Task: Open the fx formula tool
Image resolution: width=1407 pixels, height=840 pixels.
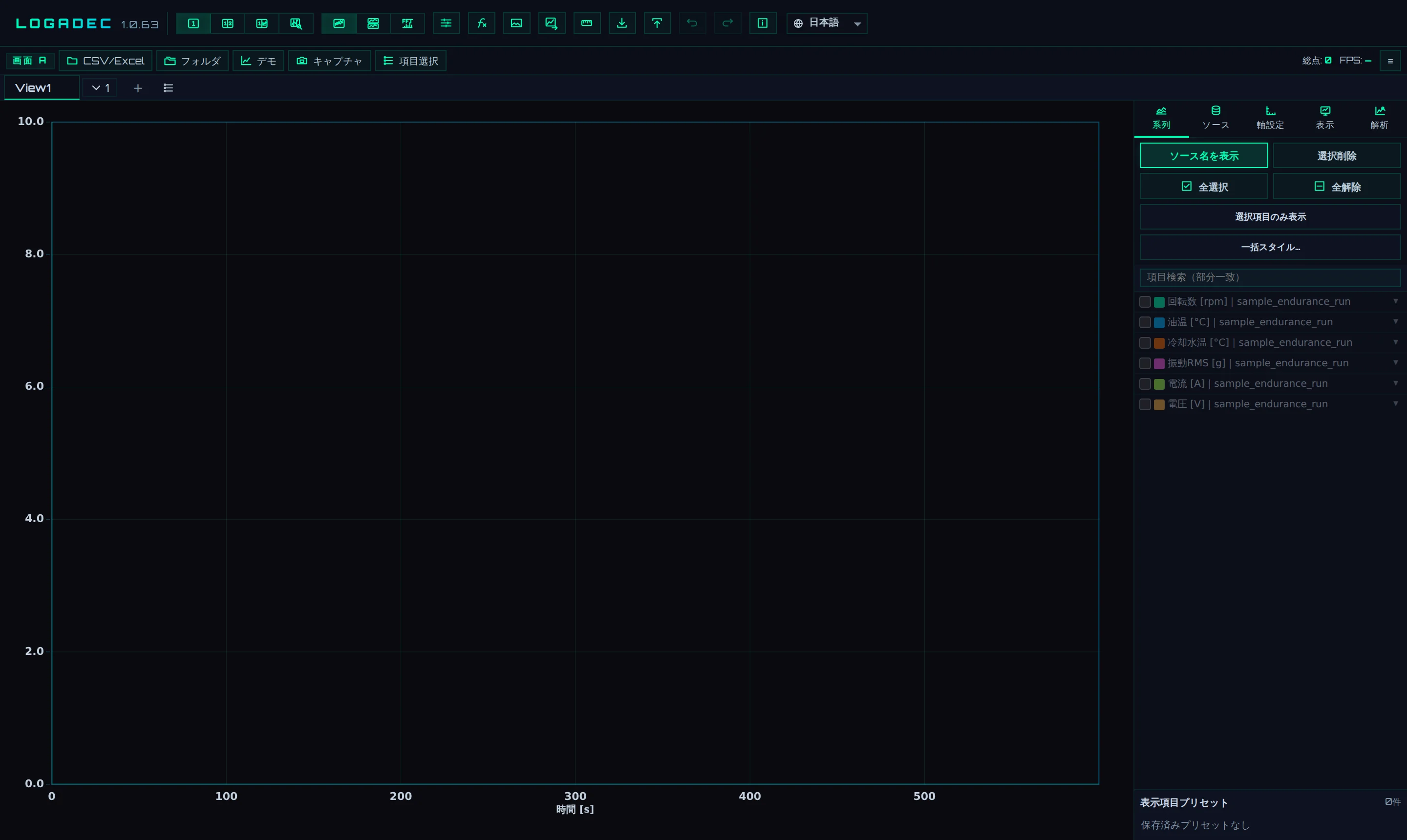Action: 481,23
